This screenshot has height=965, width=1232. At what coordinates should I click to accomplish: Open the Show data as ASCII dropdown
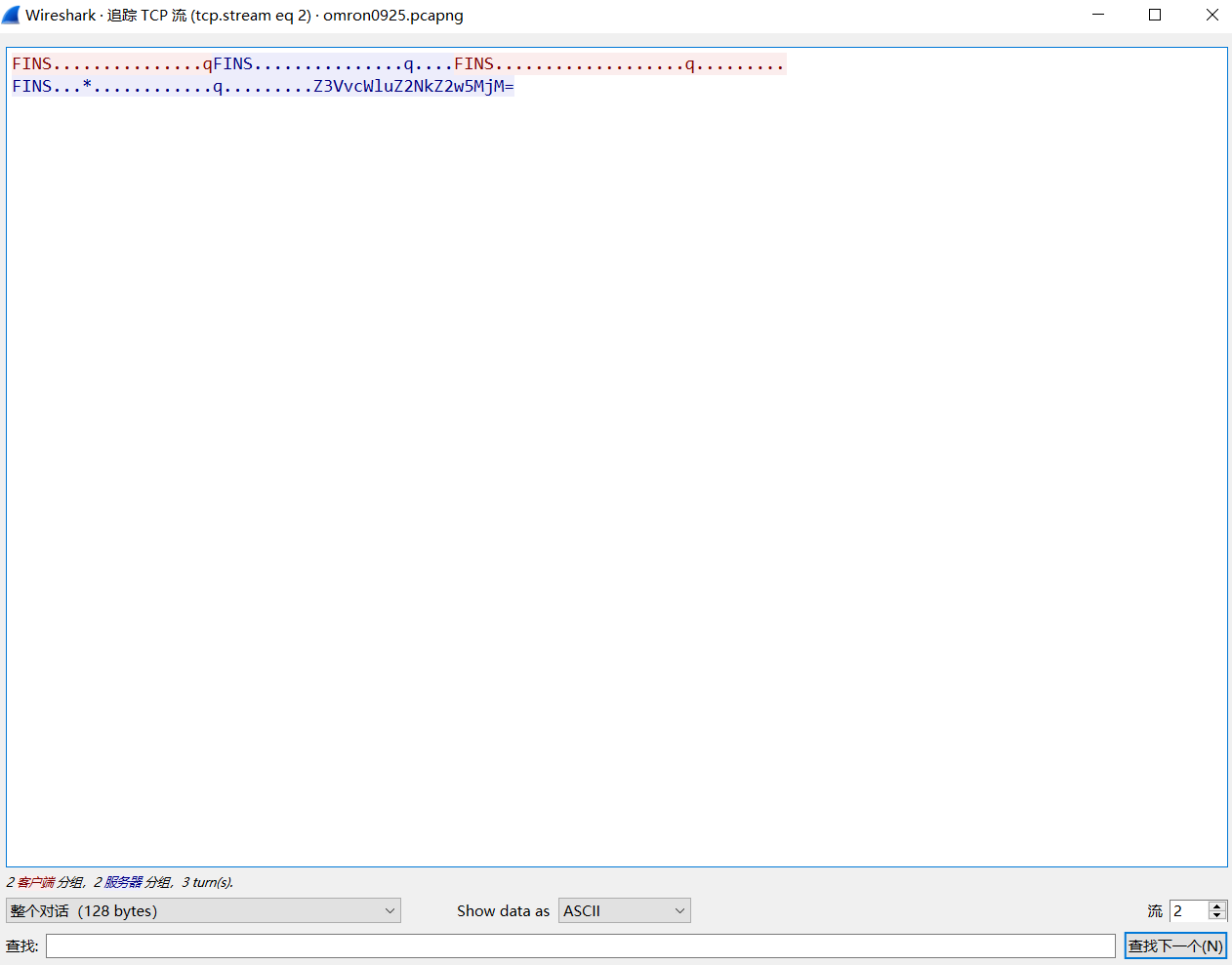(624, 910)
